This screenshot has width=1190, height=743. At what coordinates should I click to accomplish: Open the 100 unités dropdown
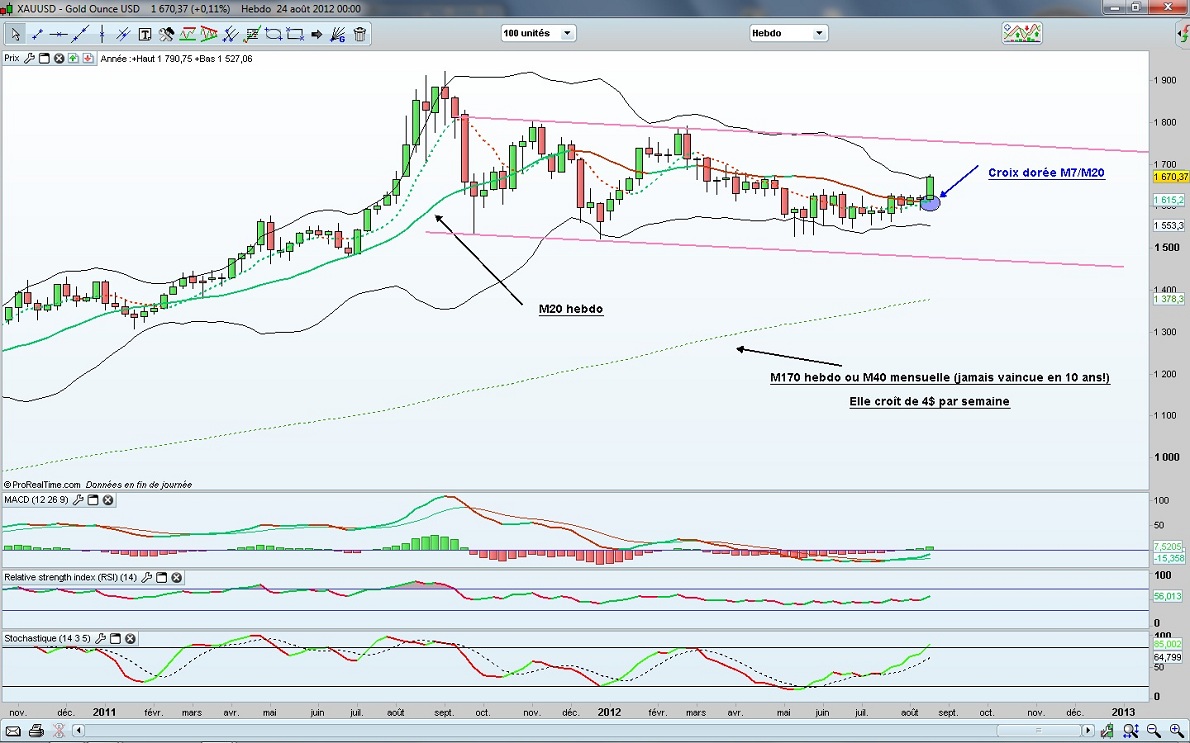pyautogui.click(x=538, y=33)
